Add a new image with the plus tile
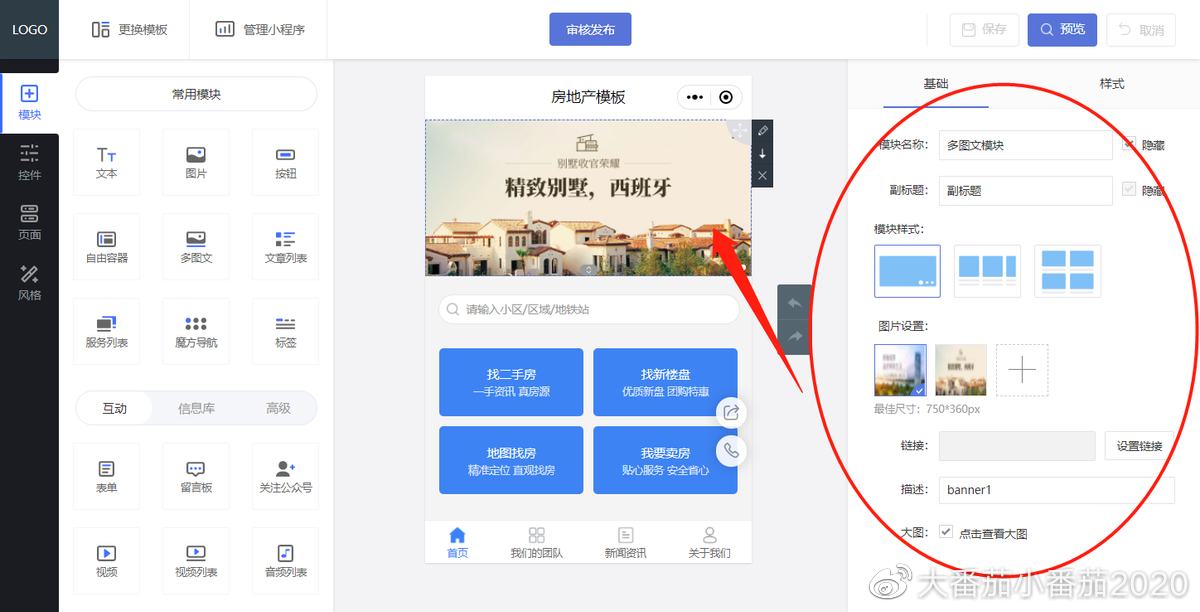1200x612 pixels. point(1021,369)
